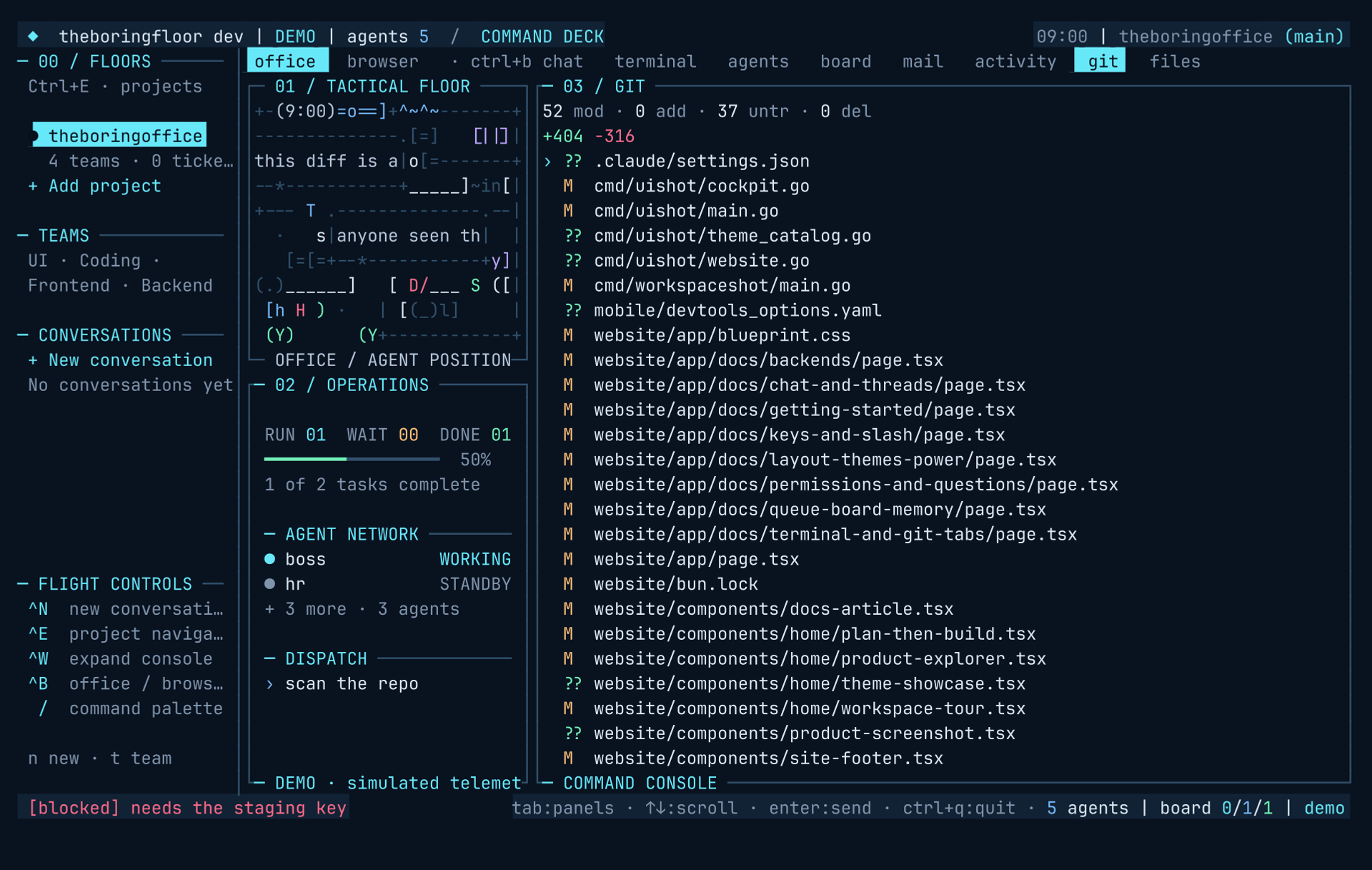Click Add project link
Viewport: 1372px width, 870px height.
pyautogui.click(x=94, y=187)
